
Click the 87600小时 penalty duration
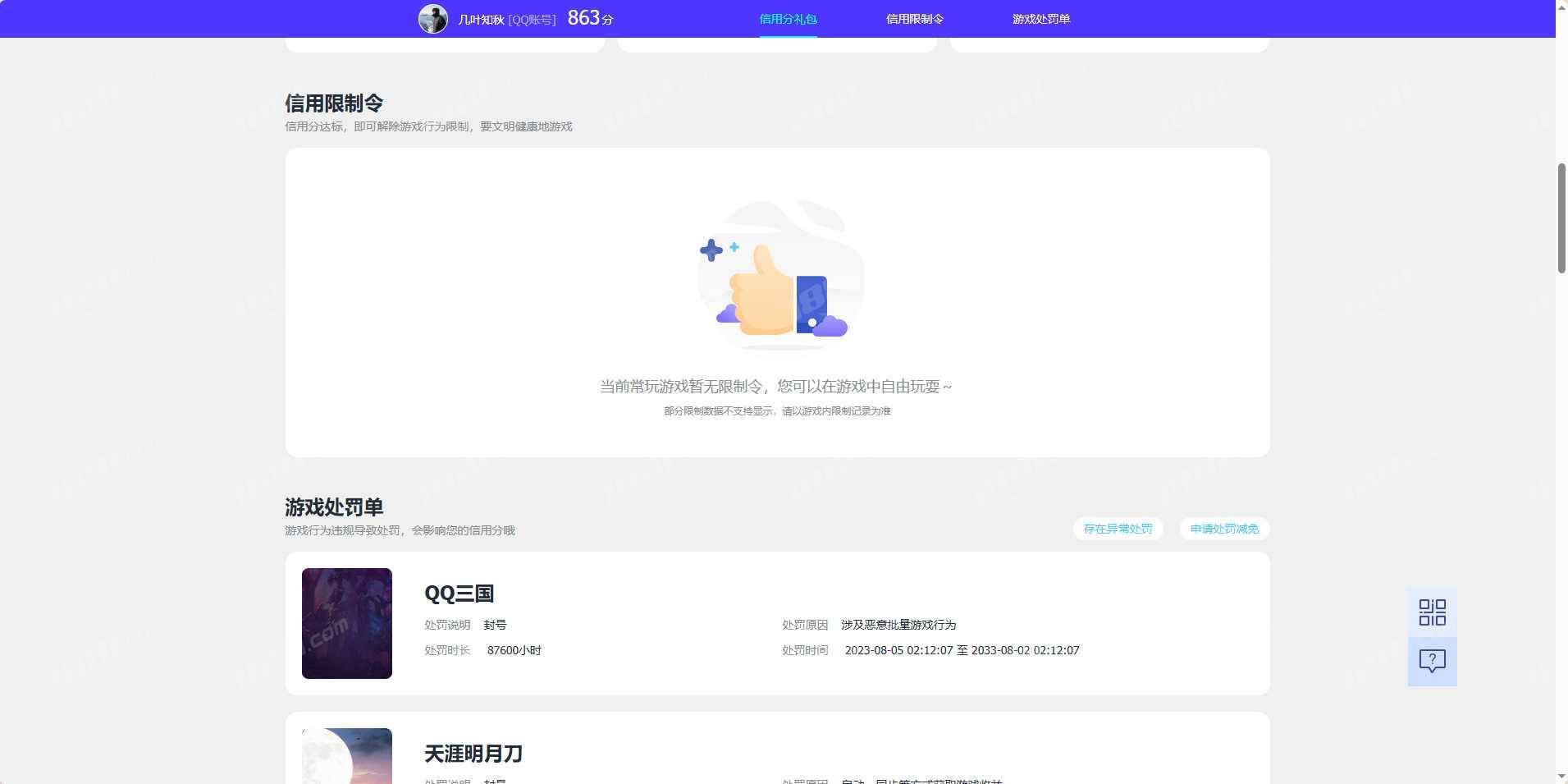click(x=514, y=650)
